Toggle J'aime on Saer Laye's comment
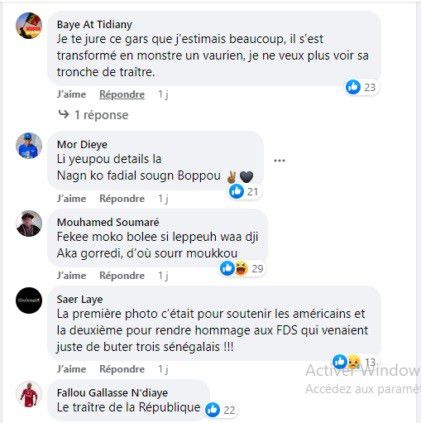Image resolution: width=421 pixels, height=423 pixels. 71,369
